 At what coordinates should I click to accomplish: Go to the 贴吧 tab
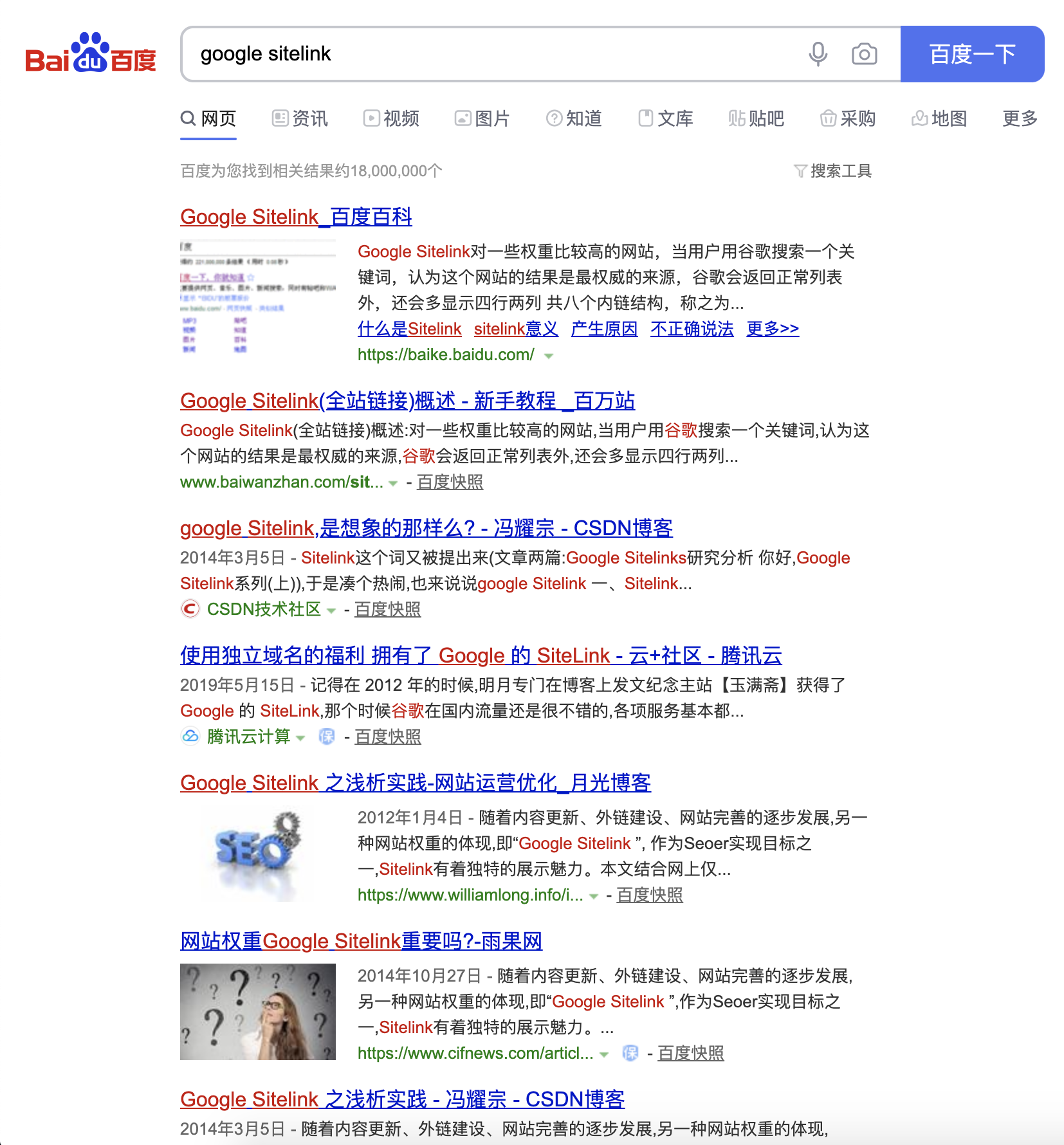click(757, 118)
